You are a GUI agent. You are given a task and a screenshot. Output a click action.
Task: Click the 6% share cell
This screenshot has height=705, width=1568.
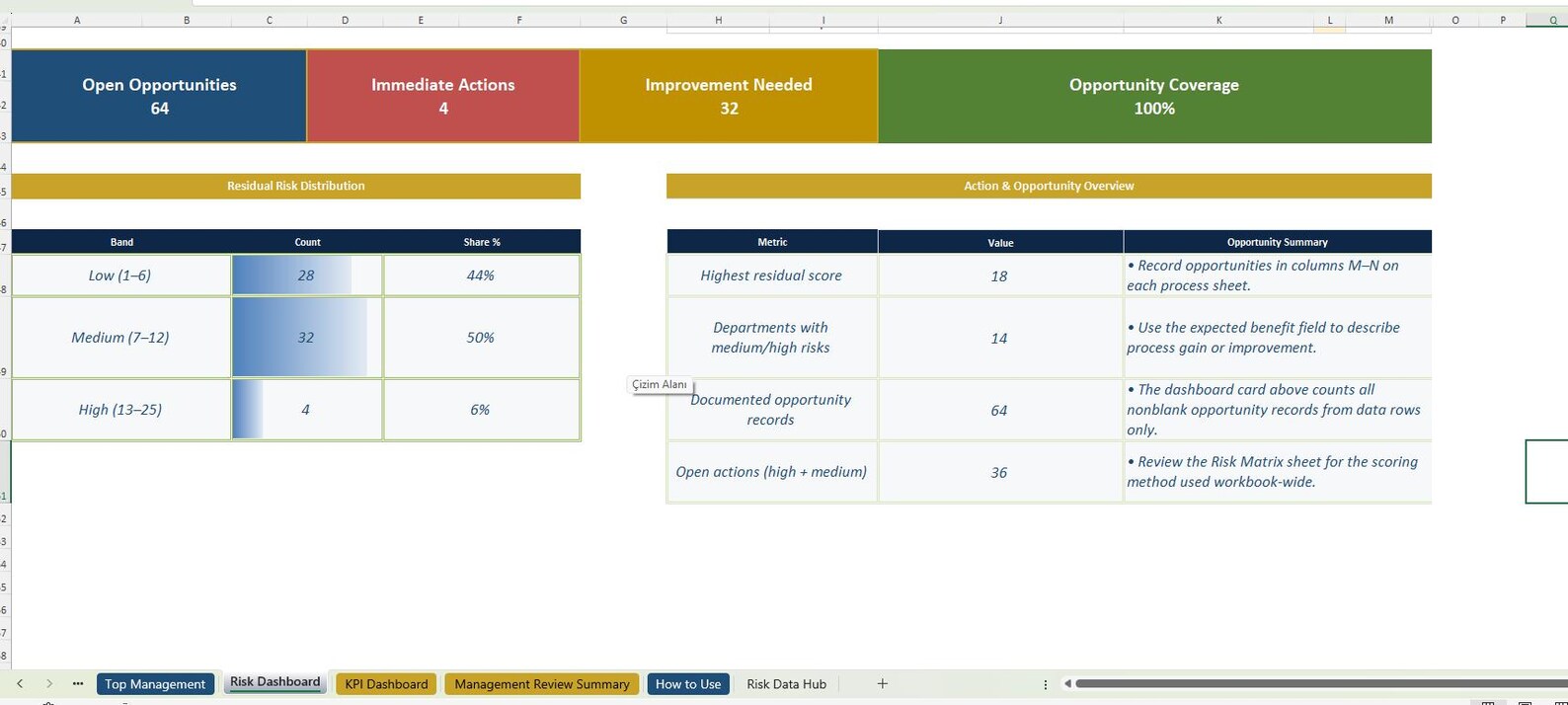pos(482,410)
